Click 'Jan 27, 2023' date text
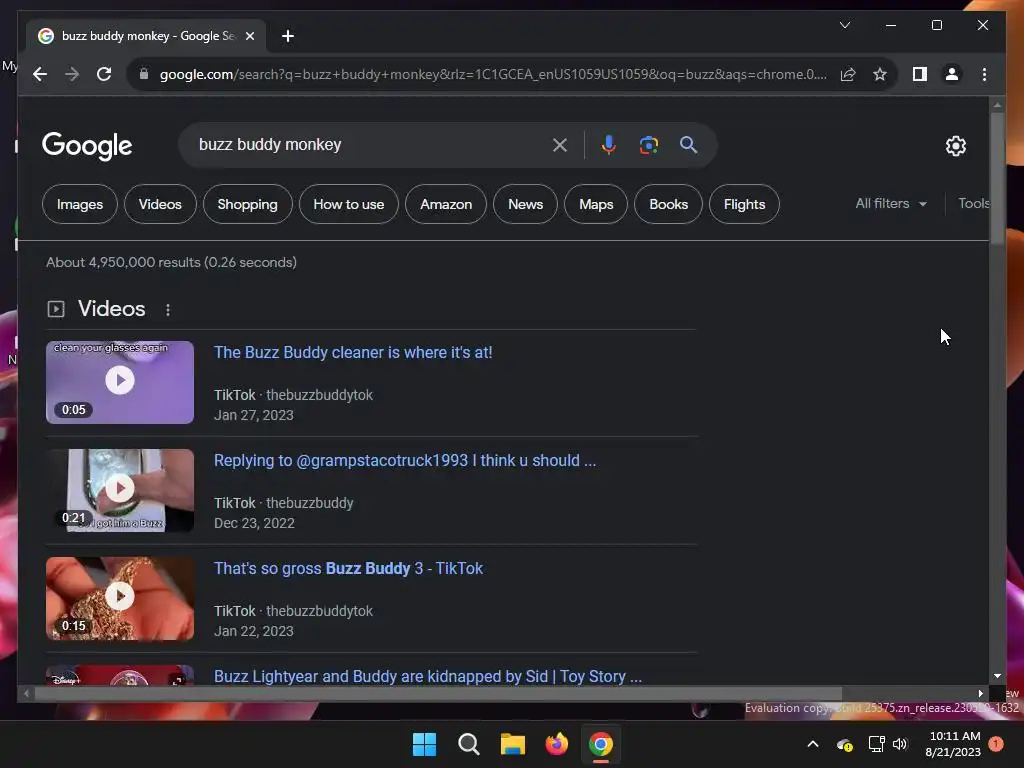Viewport: 1024px width, 768px height. click(254, 415)
